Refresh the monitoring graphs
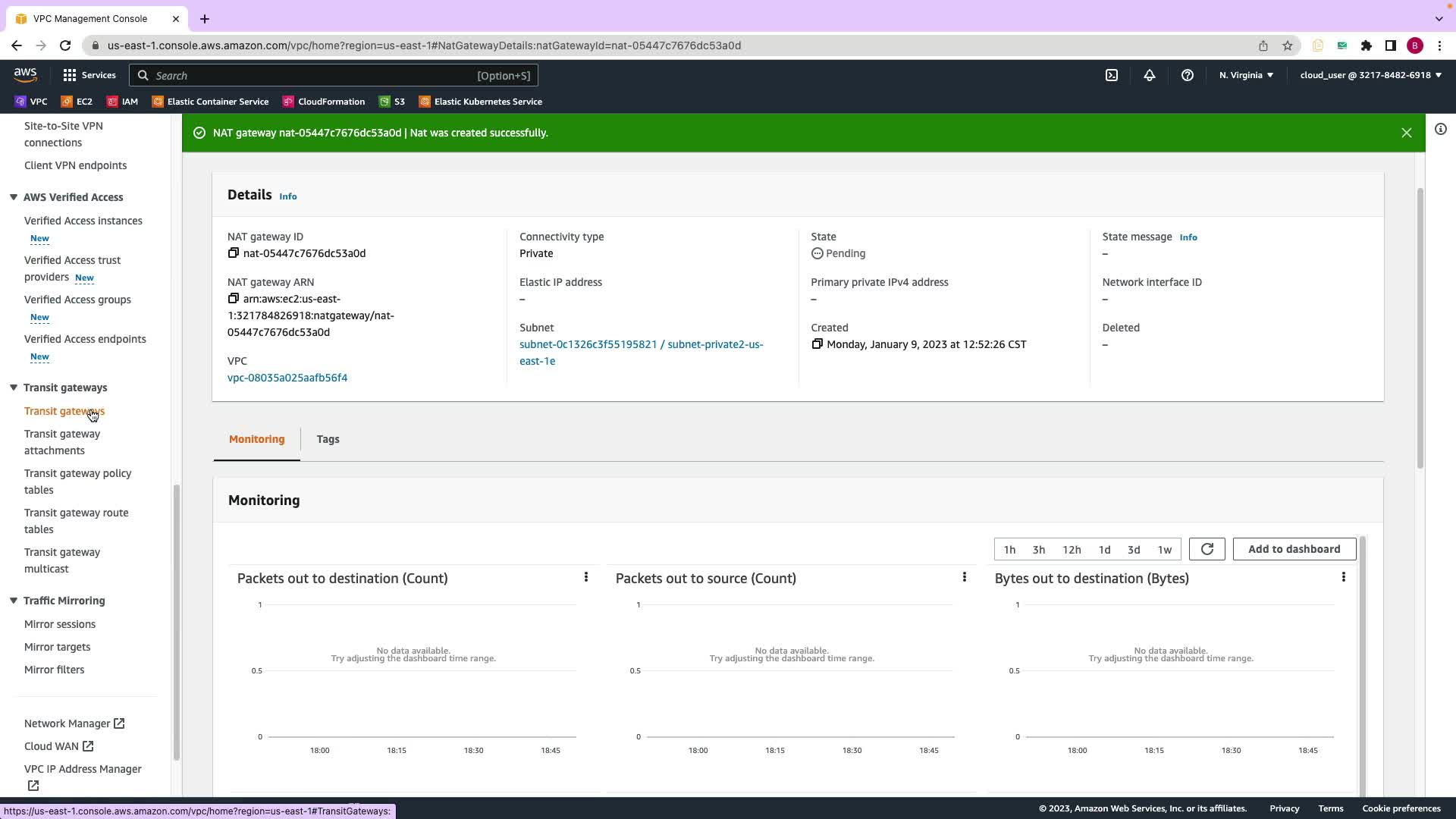Screen dimensions: 1456x819 [x=1207, y=549]
